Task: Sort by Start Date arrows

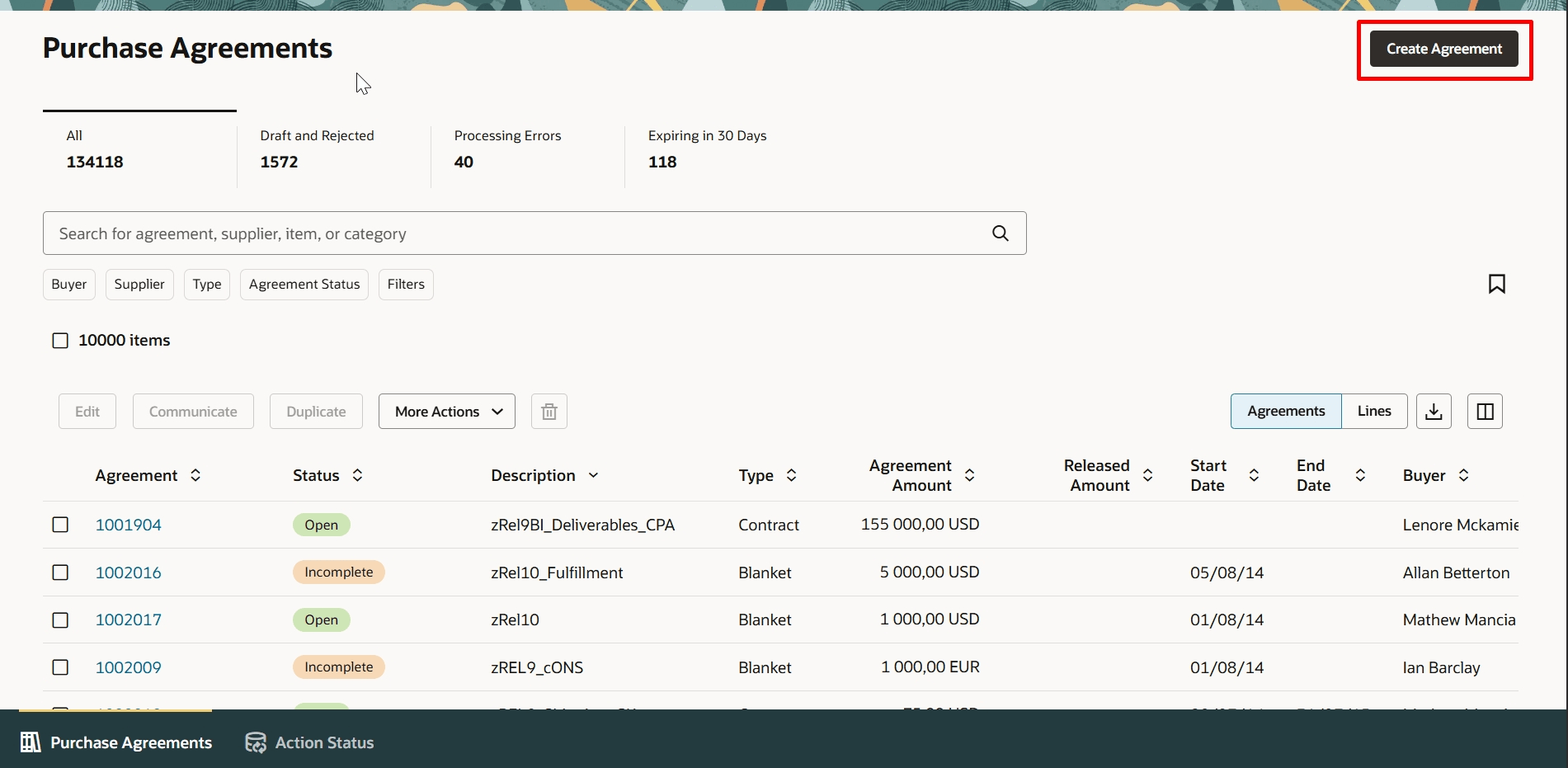Action: click(x=1254, y=475)
